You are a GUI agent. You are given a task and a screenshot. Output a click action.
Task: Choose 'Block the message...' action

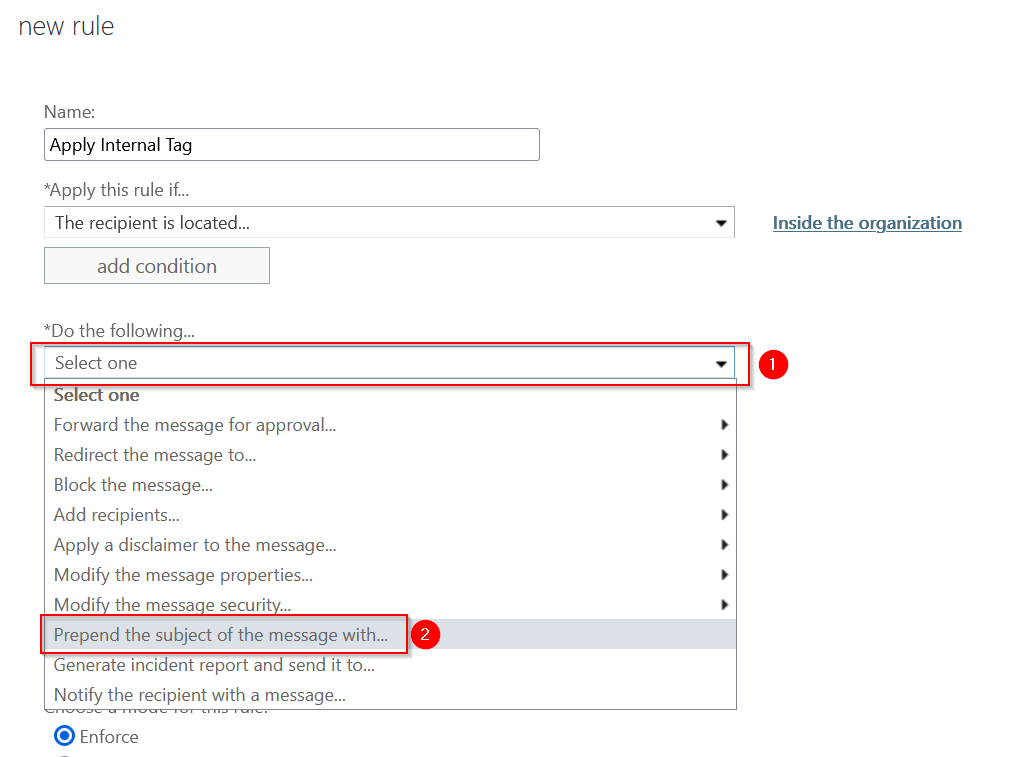[x=133, y=485]
